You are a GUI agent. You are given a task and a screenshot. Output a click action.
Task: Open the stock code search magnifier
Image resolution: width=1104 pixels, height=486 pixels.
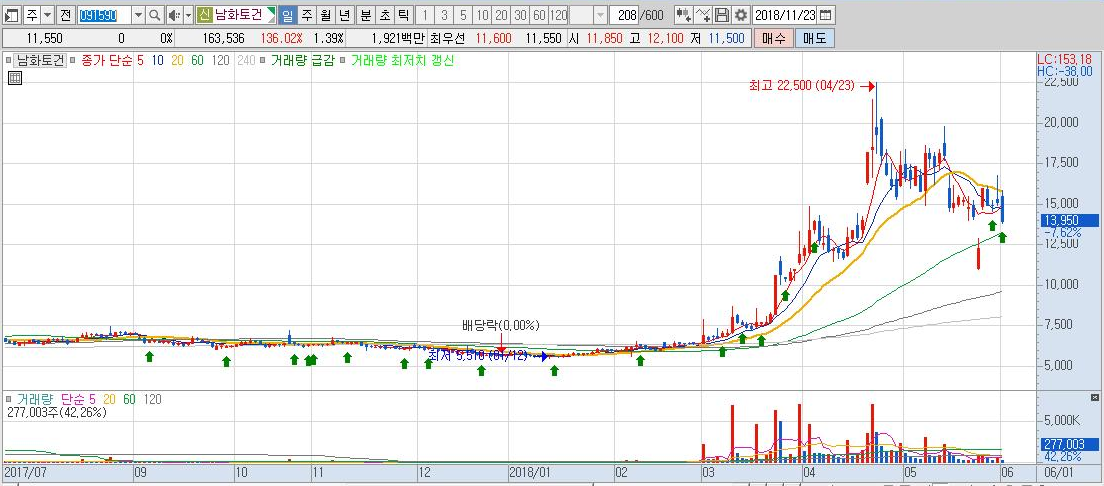coord(154,15)
